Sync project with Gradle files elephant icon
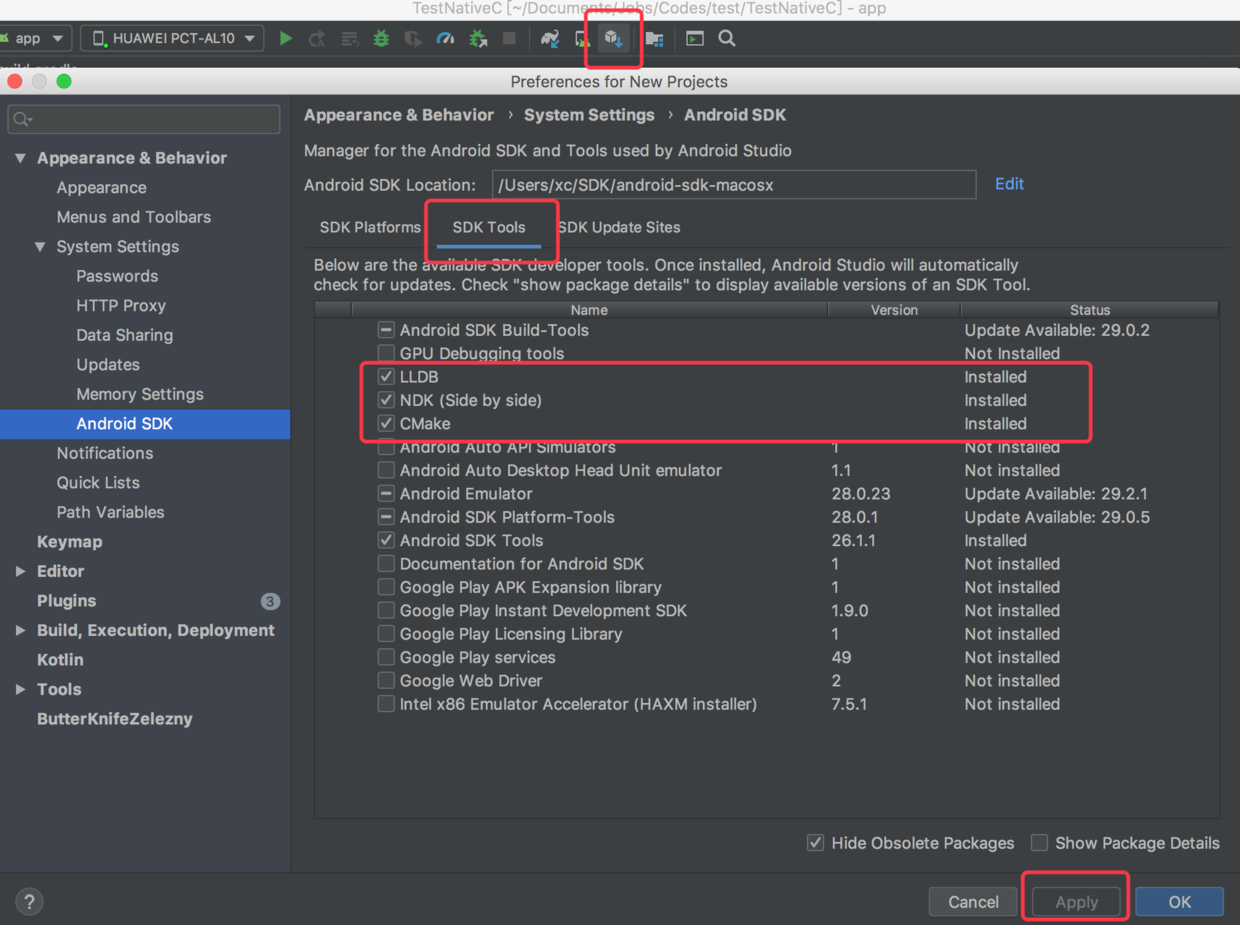This screenshot has height=925, width=1240. click(550, 39)
